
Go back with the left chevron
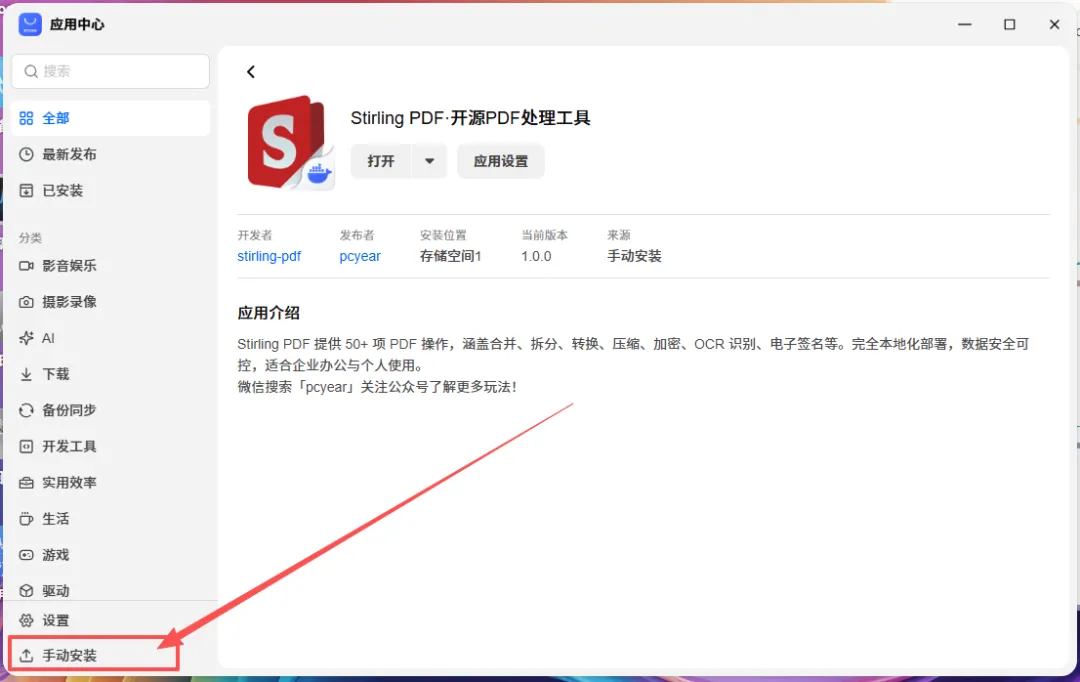click(251, 72)
